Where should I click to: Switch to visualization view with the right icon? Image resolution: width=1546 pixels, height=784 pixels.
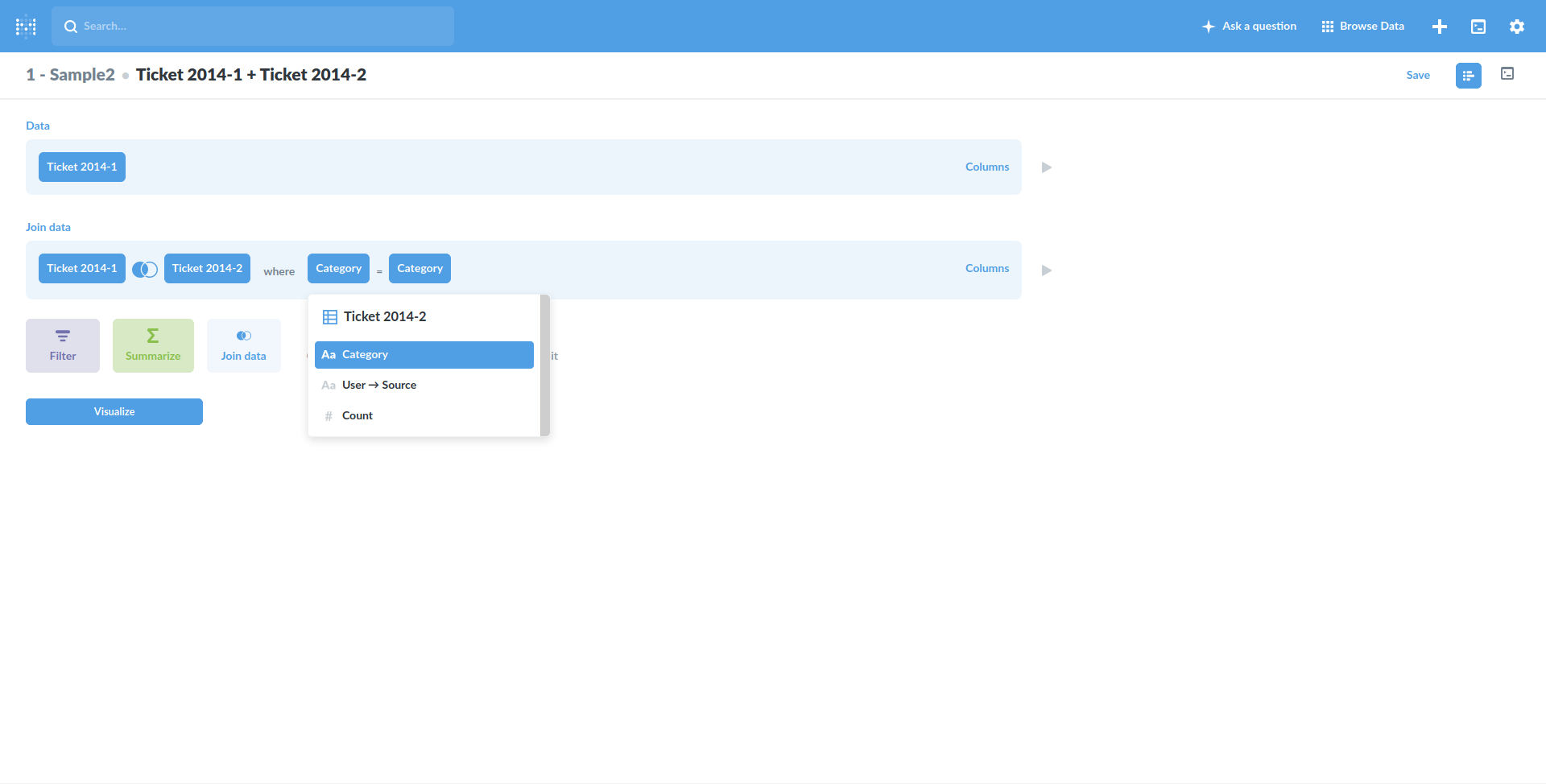pos(1507,74)
